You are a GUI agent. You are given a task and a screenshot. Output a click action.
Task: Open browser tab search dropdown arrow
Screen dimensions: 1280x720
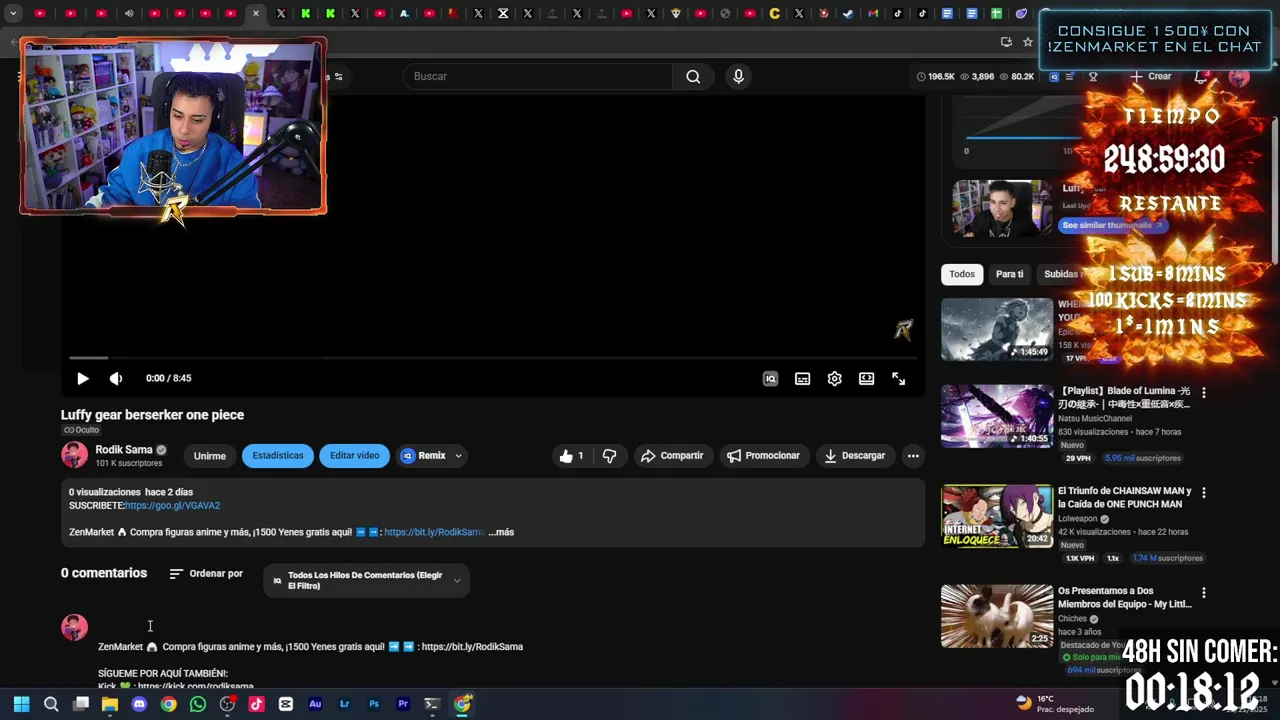(13, 14)
